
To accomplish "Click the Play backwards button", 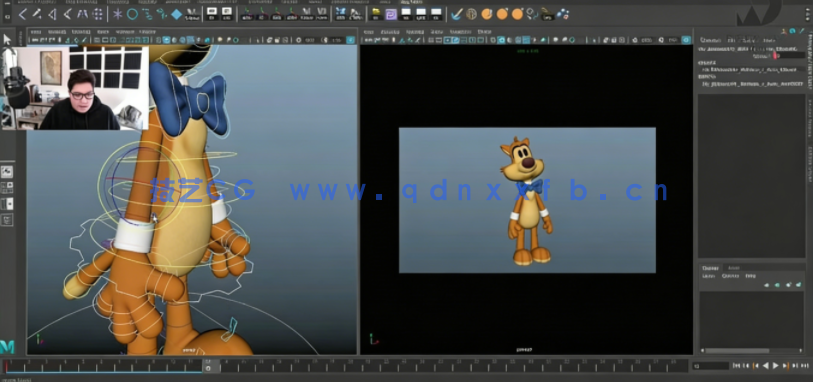I will coord(766,366).
